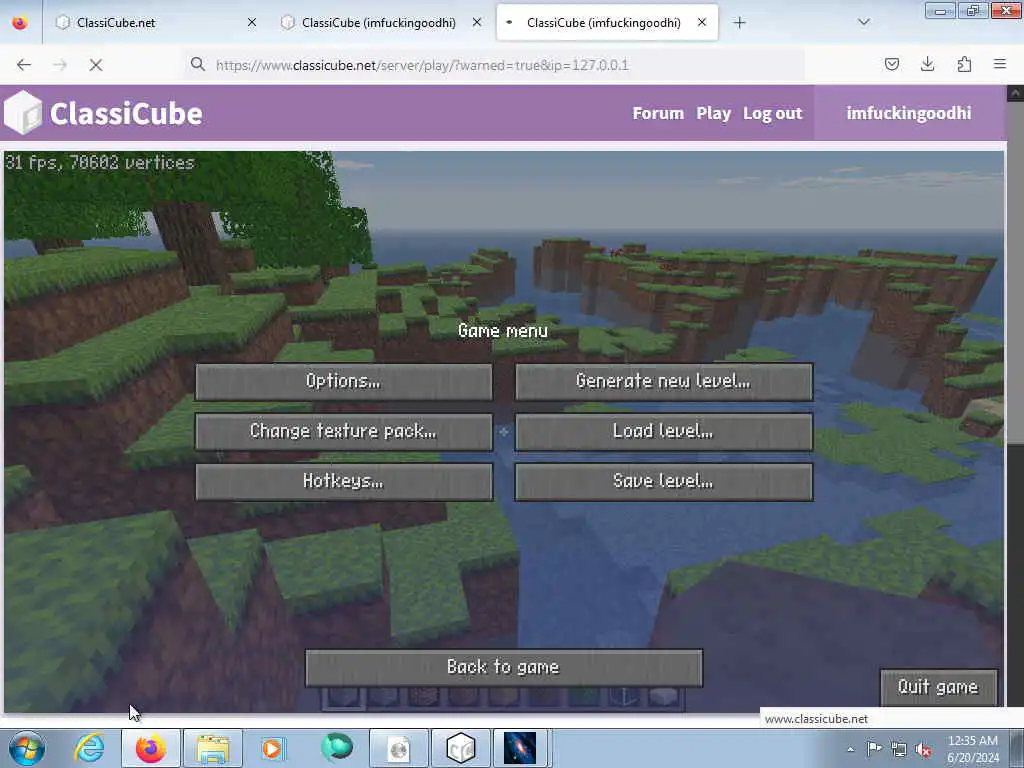Open the taskbar clock and date
Viewport: 1024px width, 768px height.
click(x=973, y=749)
